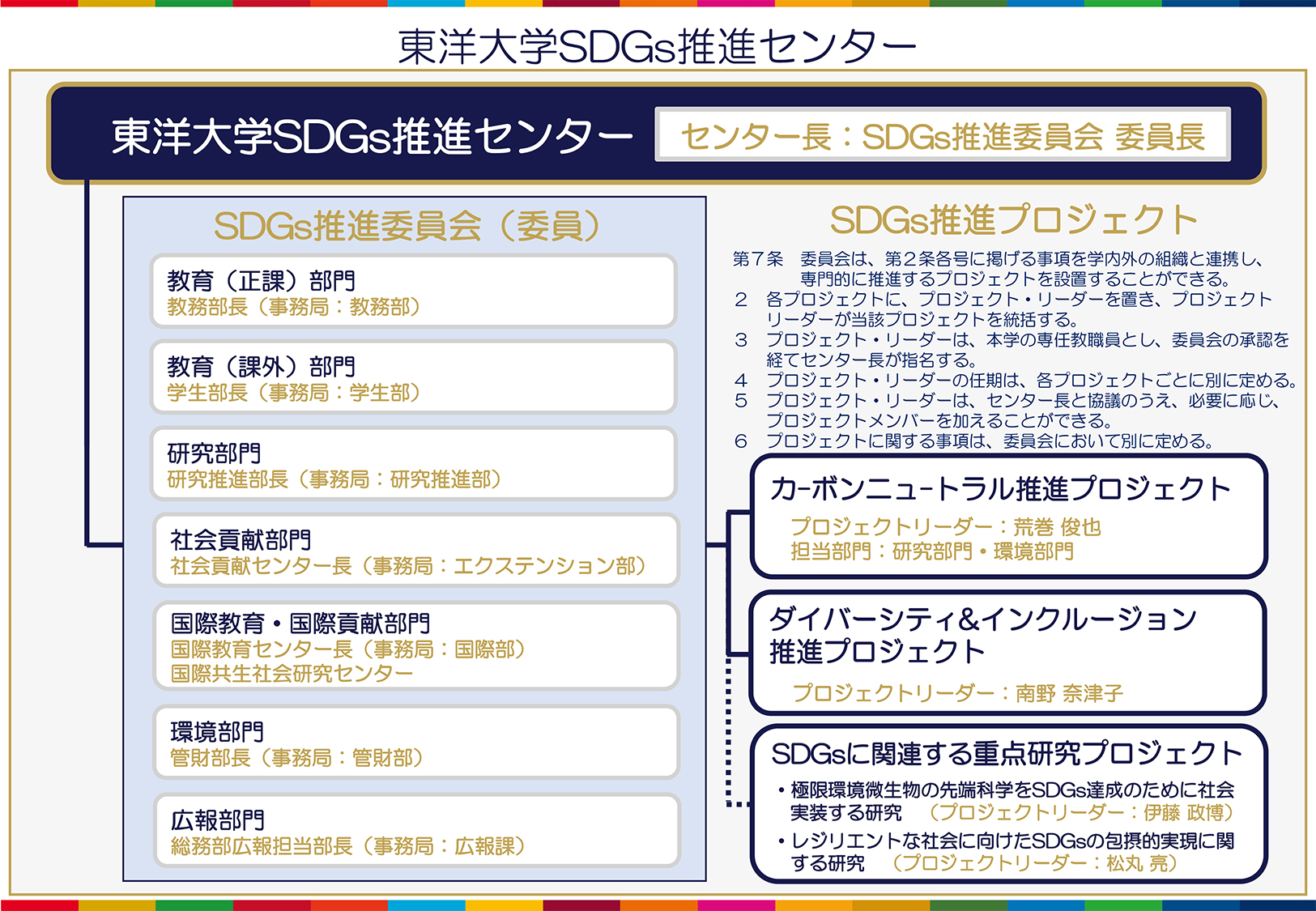Click the 広報部門 title
This screenshot has width=1316, height=911.
(x=217, y=820)
